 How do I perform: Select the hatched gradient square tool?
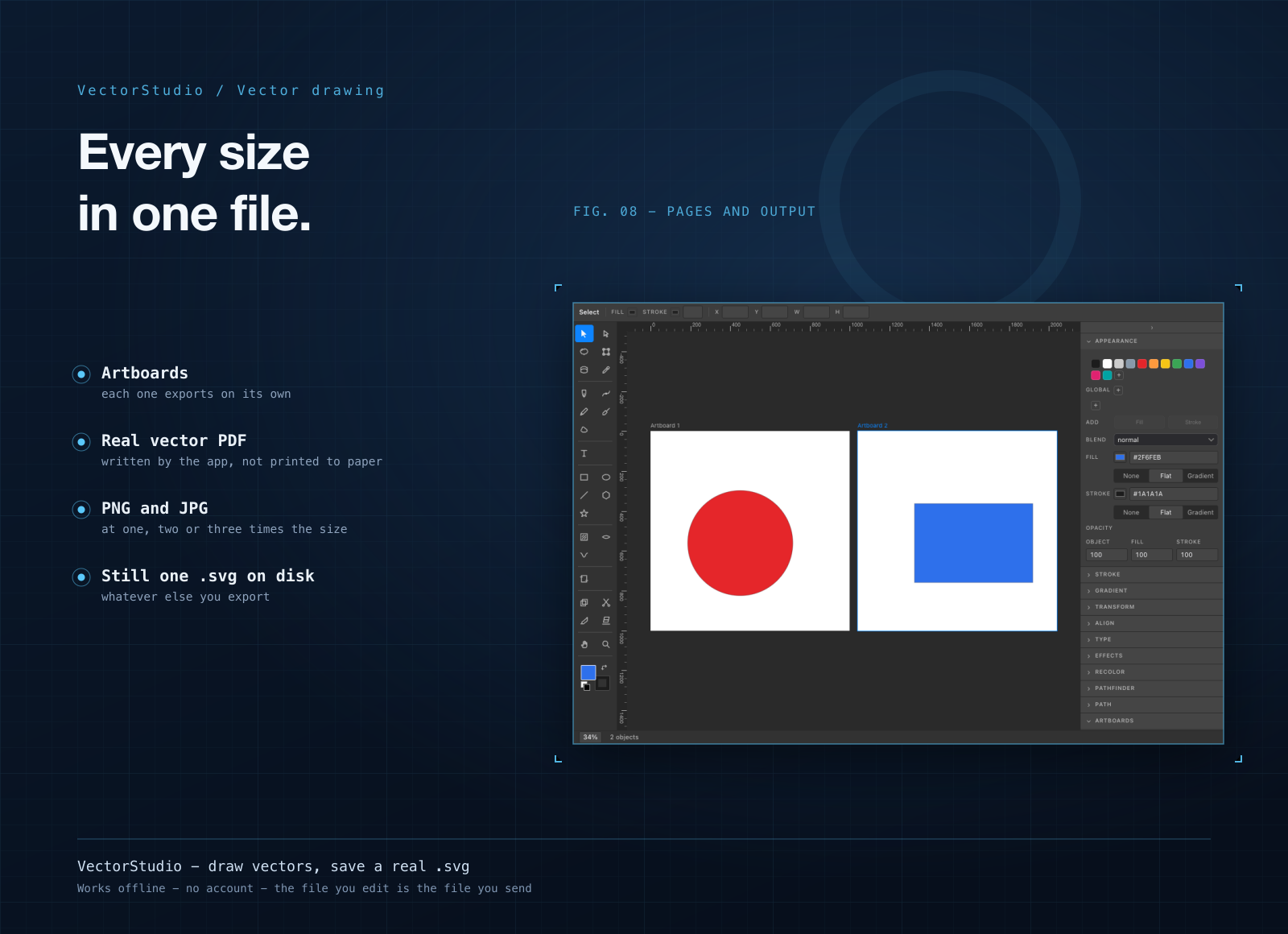click(x=584, y=537)
